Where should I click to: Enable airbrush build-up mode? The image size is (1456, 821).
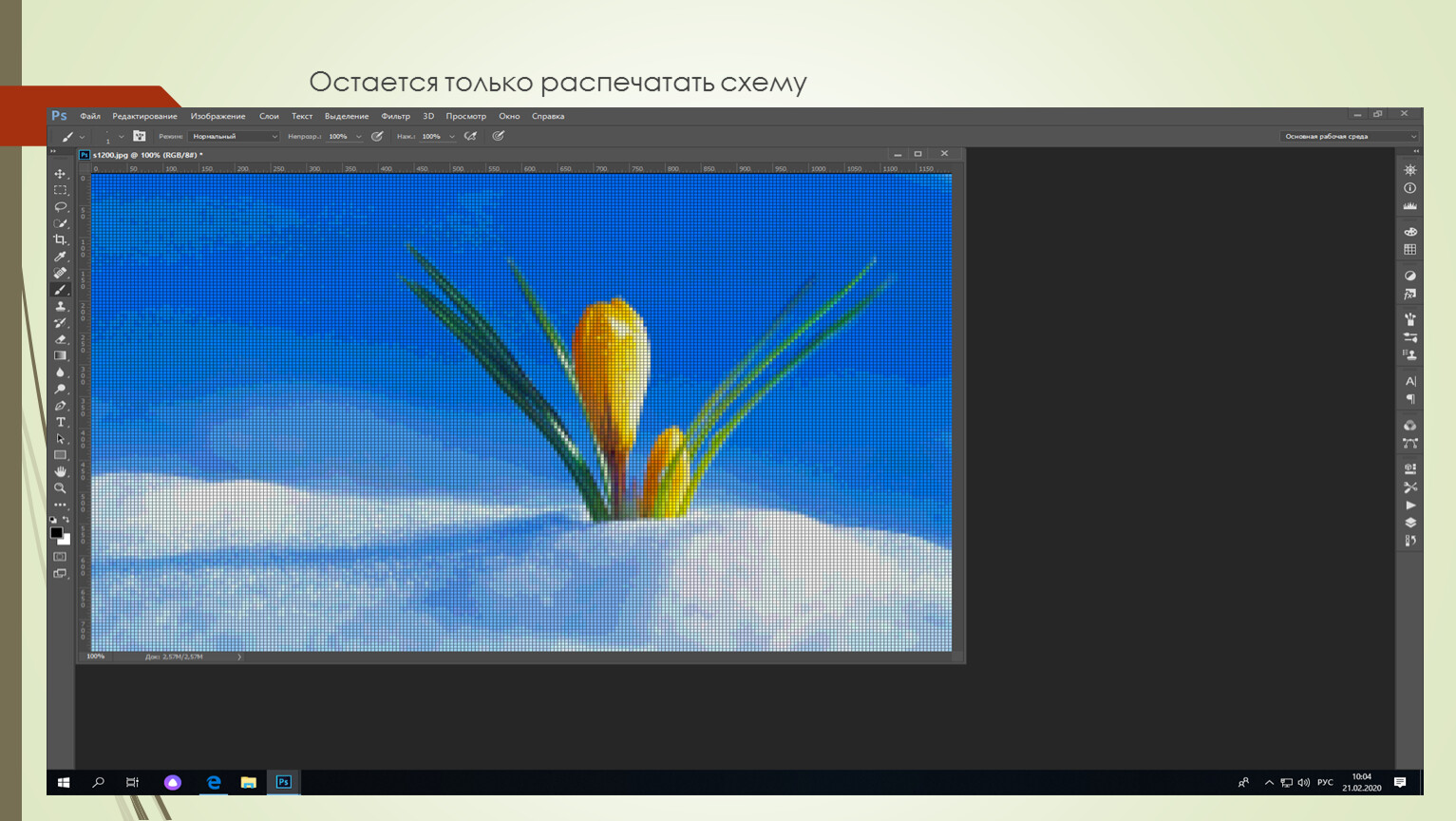[470, 136]
